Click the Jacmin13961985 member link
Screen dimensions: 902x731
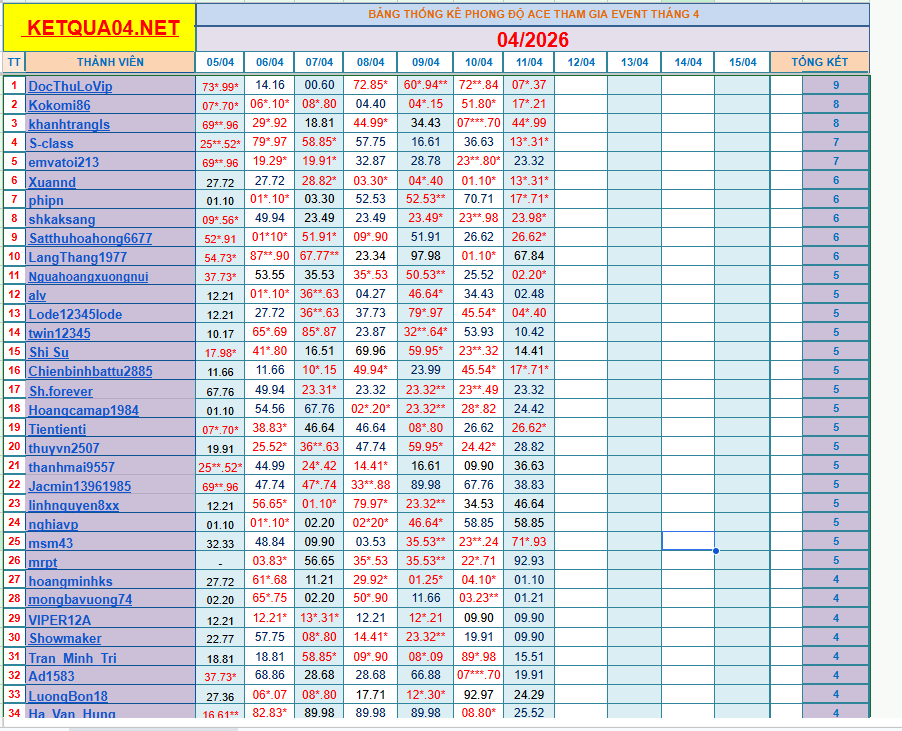click(79, 486)
